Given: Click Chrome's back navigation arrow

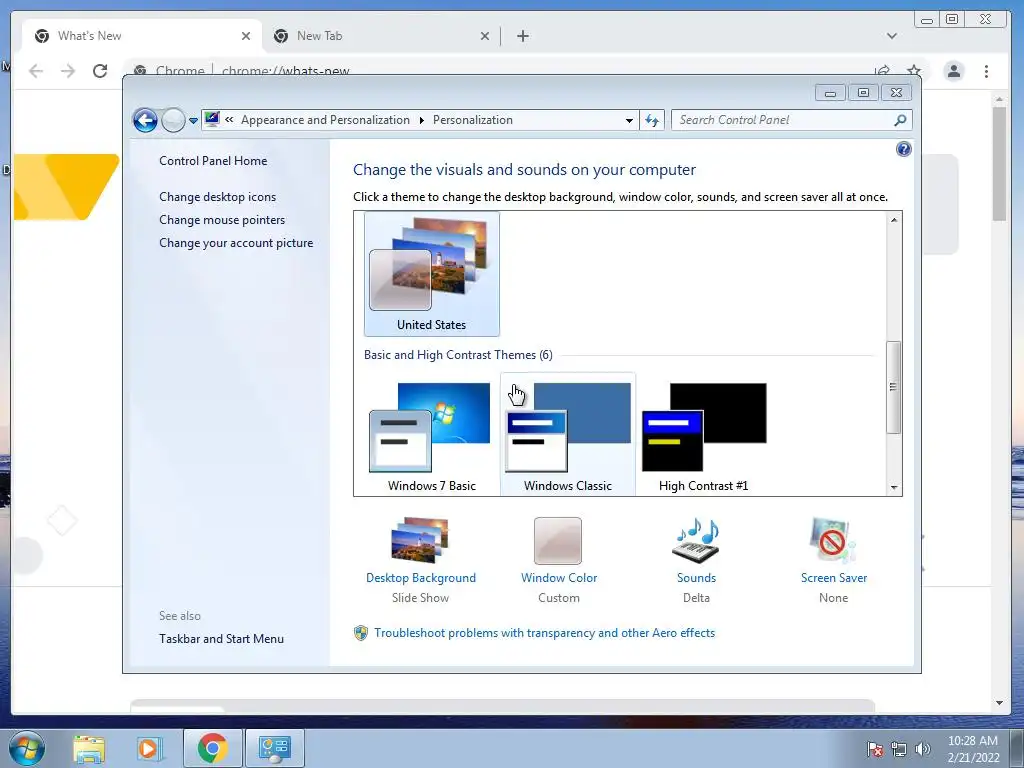Looking at the screenshot, I should point(36,71).
